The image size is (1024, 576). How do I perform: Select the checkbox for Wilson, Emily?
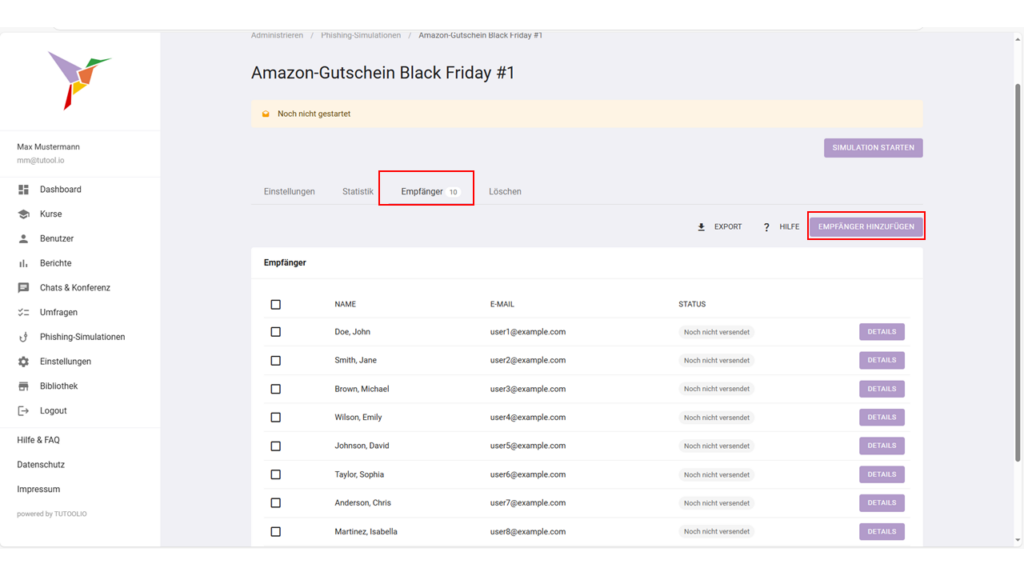tap(276, 417)
